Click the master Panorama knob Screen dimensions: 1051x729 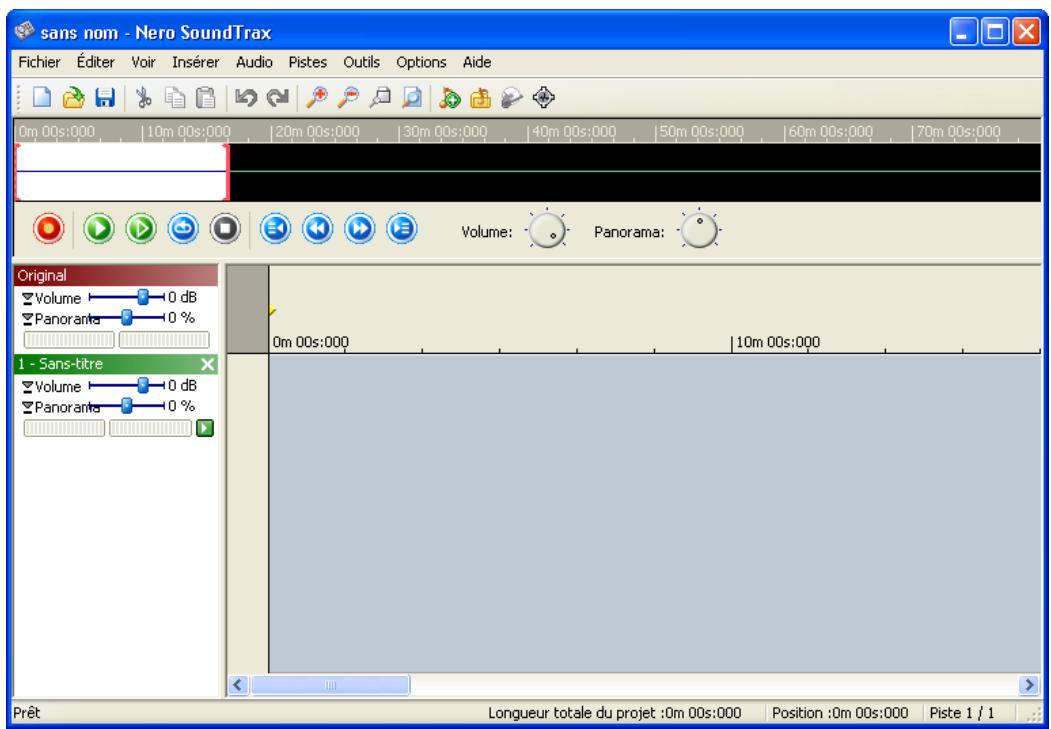click(x=699, y=230)
